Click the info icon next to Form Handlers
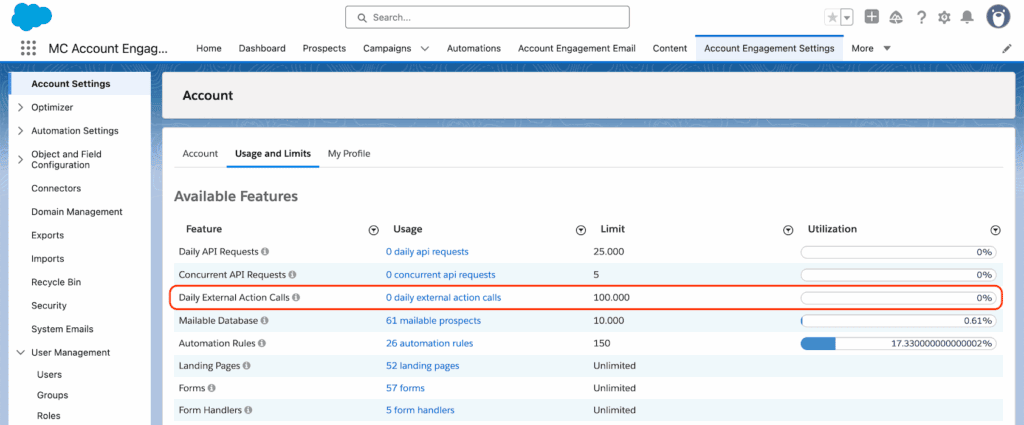This screenshot has height=425, width=1024. point(249,410)
